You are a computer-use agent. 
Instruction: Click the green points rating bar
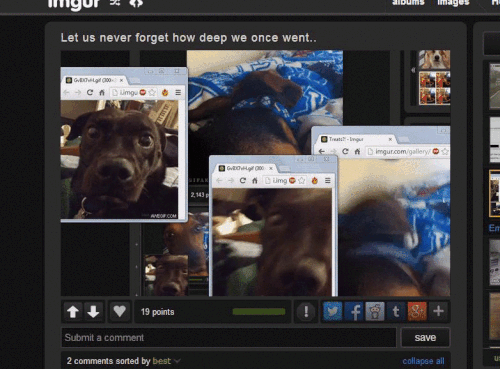[259, 312]
